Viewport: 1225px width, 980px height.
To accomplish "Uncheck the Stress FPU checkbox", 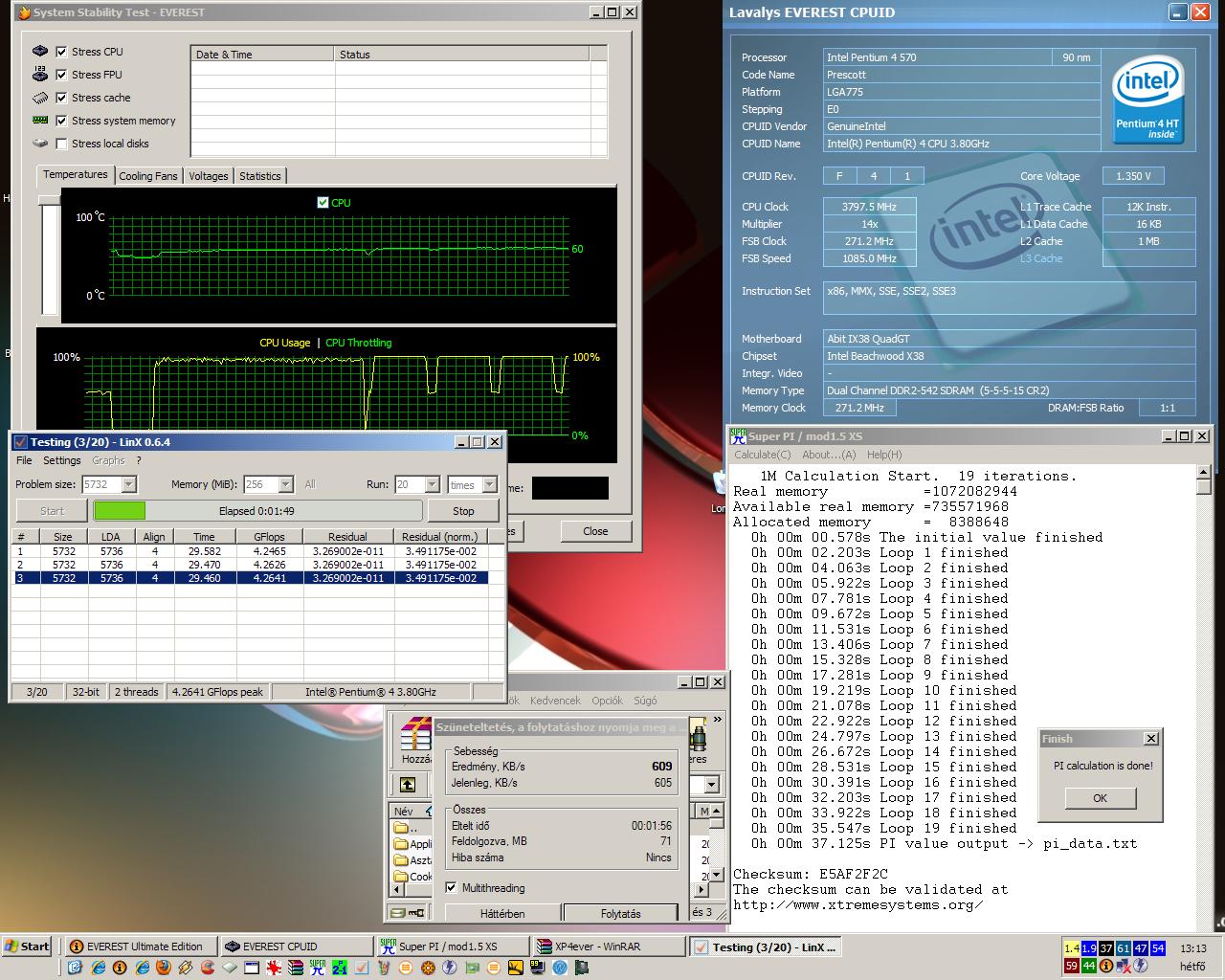I will point(62,75).
